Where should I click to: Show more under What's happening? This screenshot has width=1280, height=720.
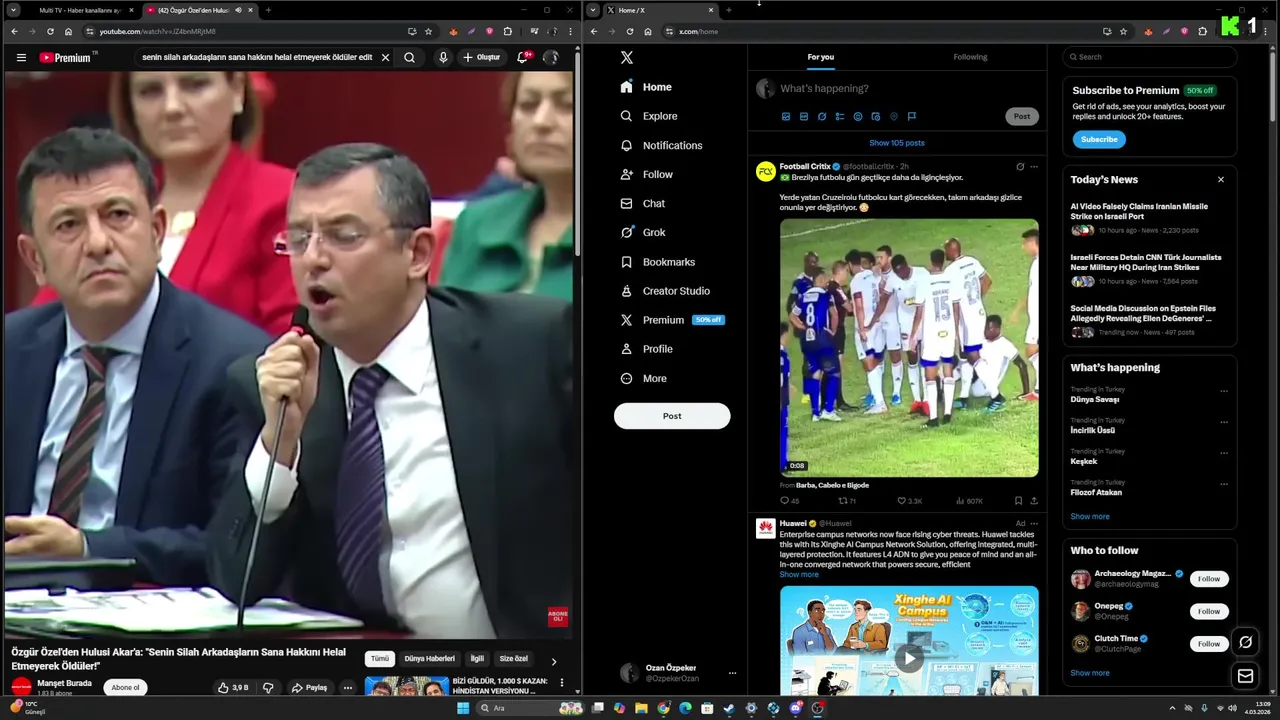pos(1090,517)
